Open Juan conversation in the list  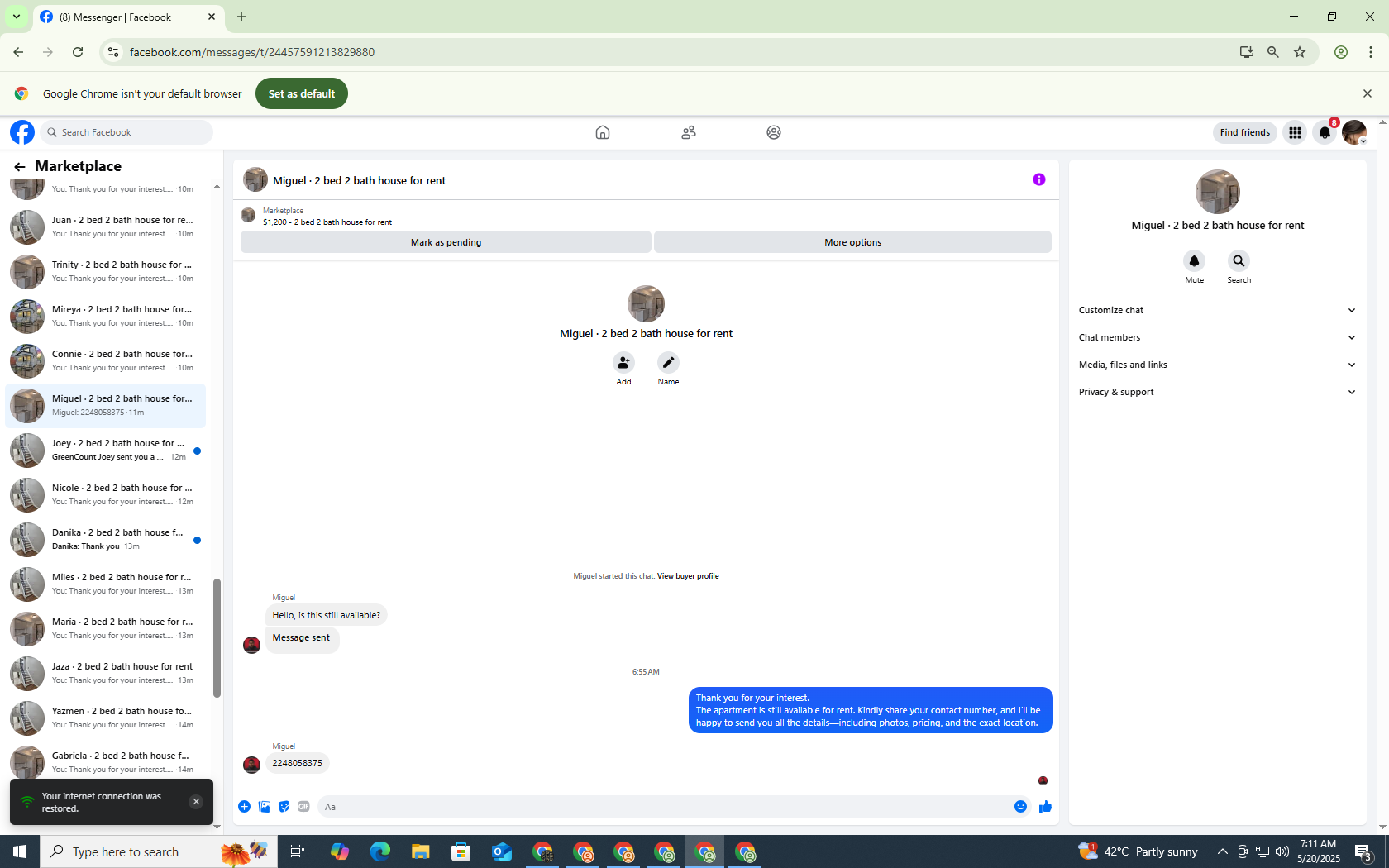pyautogui.click(x=105, y=227)
